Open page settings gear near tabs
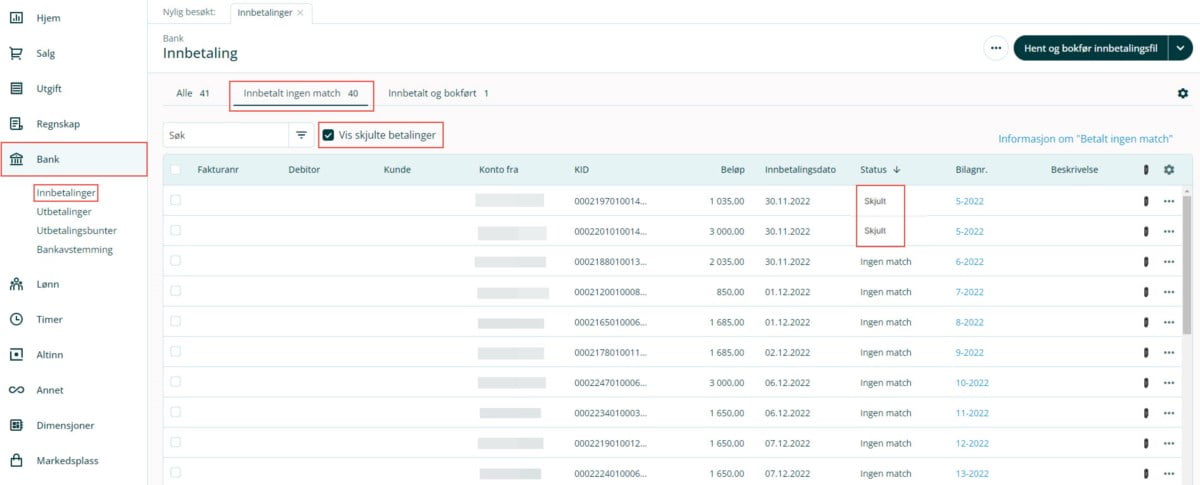The image size is (1200, 485). 1183,93
